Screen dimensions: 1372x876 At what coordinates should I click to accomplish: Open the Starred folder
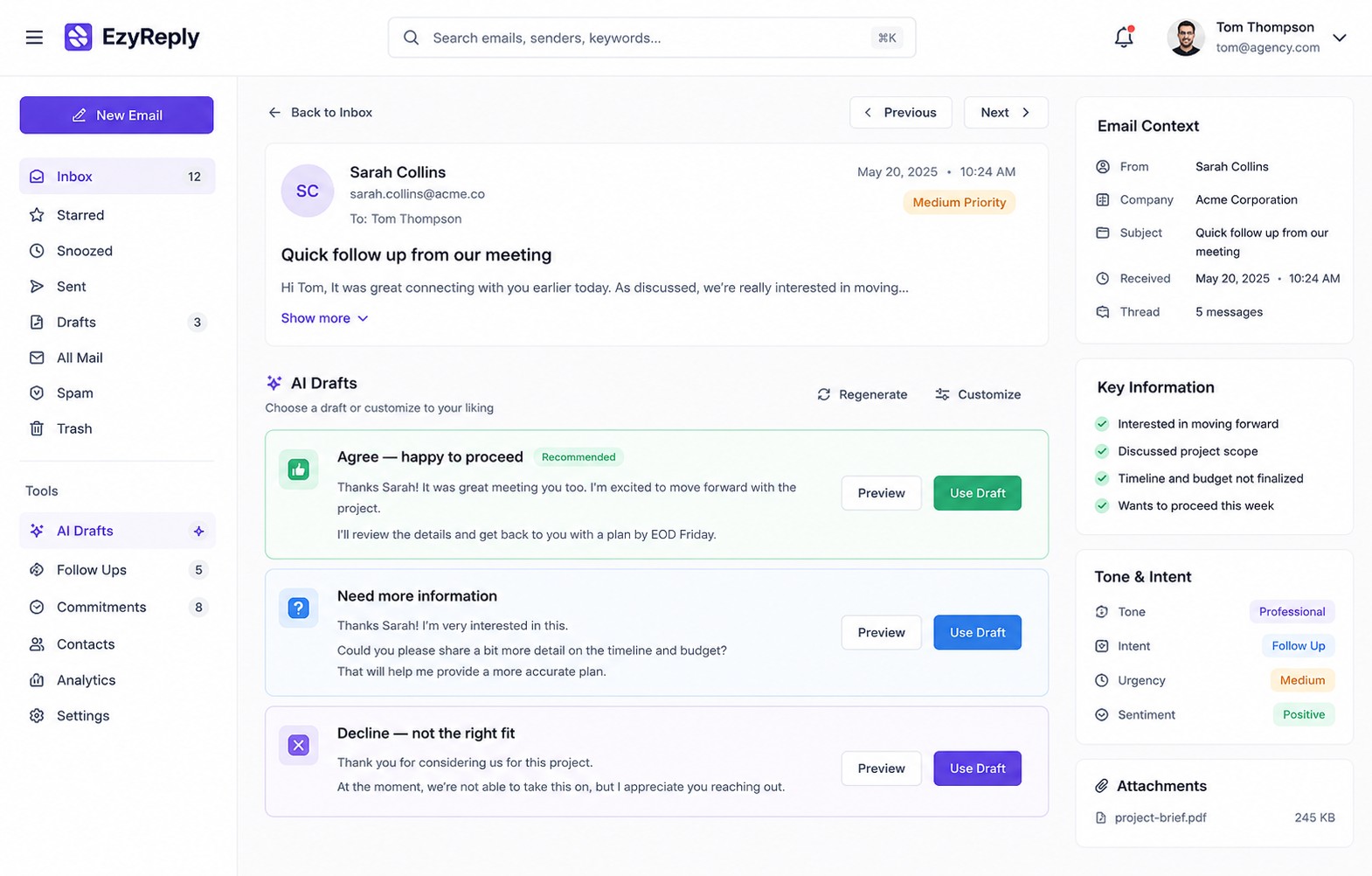117,215
